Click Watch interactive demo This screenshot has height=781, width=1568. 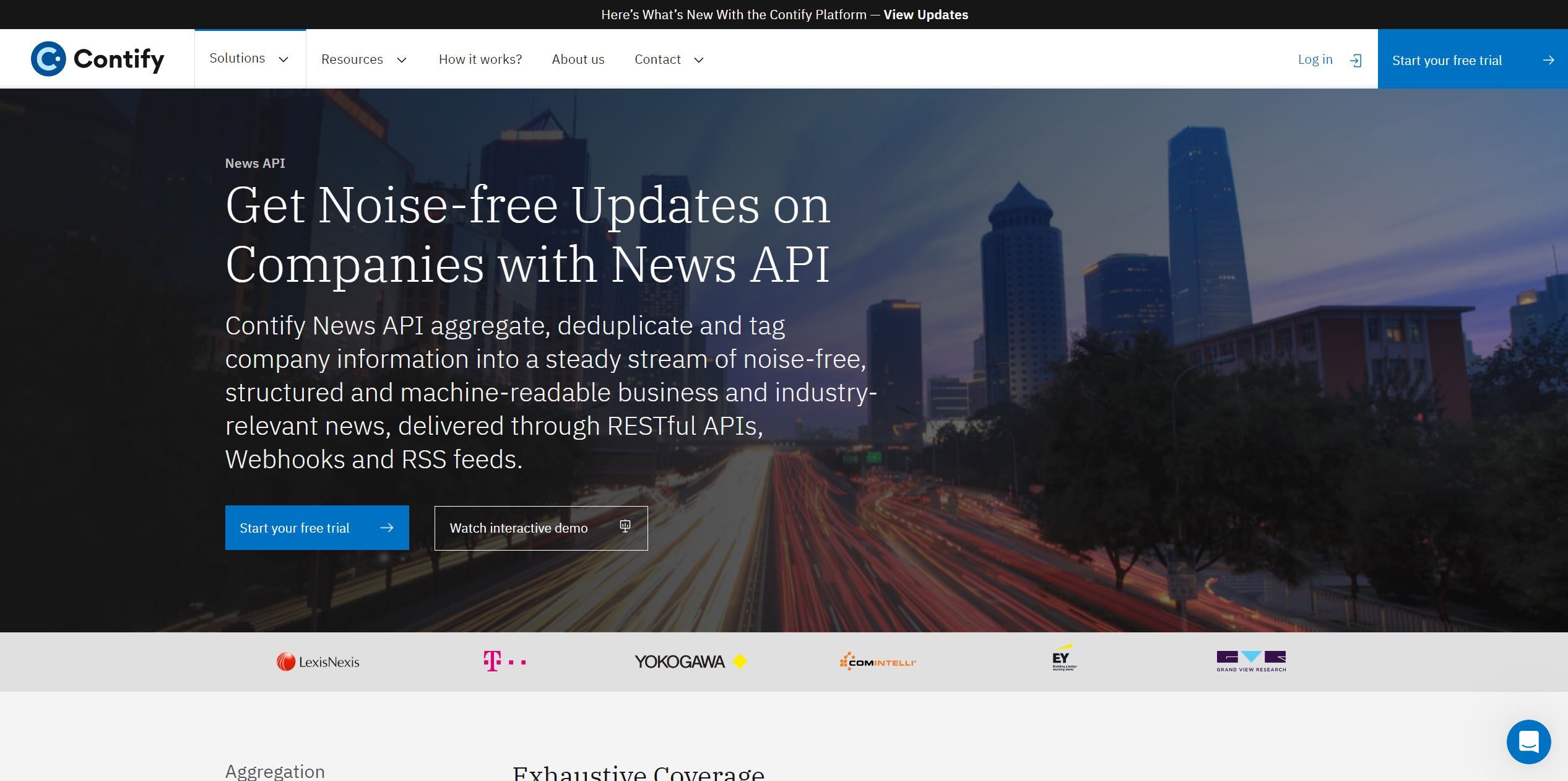(x=519, y=528)
